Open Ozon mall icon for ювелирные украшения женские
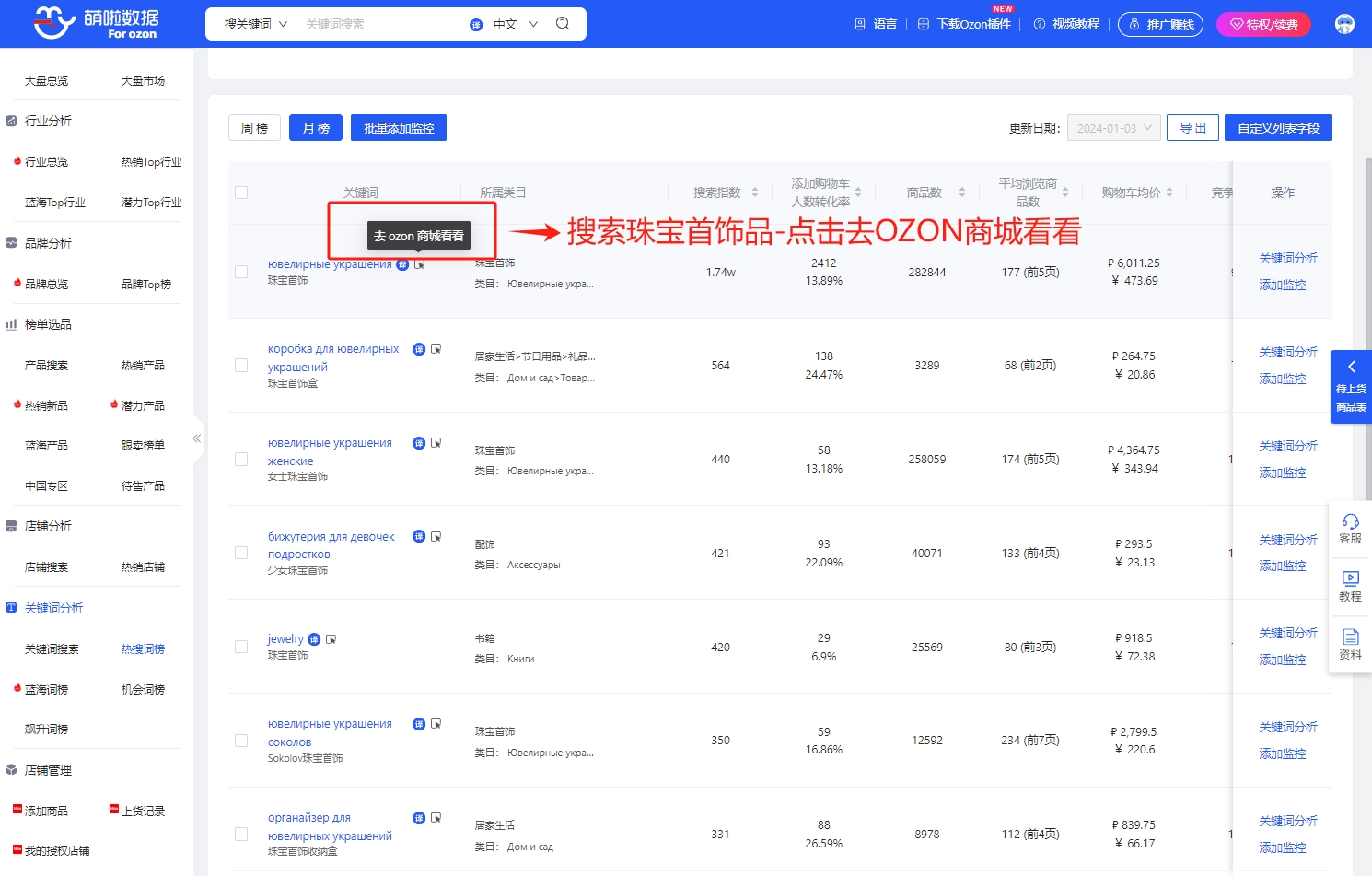This screenshot has height=876, width=1372. (x=436, y=443)
